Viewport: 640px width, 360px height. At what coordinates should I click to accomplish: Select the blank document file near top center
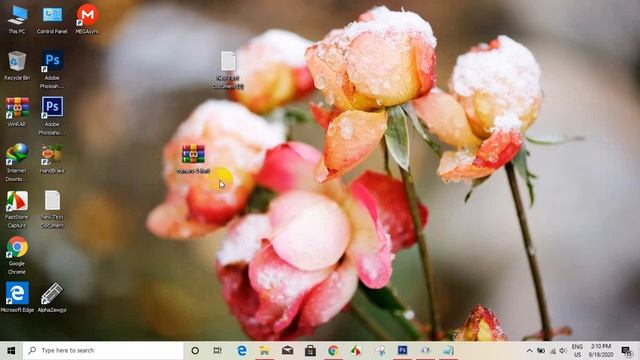pos(228,70)
